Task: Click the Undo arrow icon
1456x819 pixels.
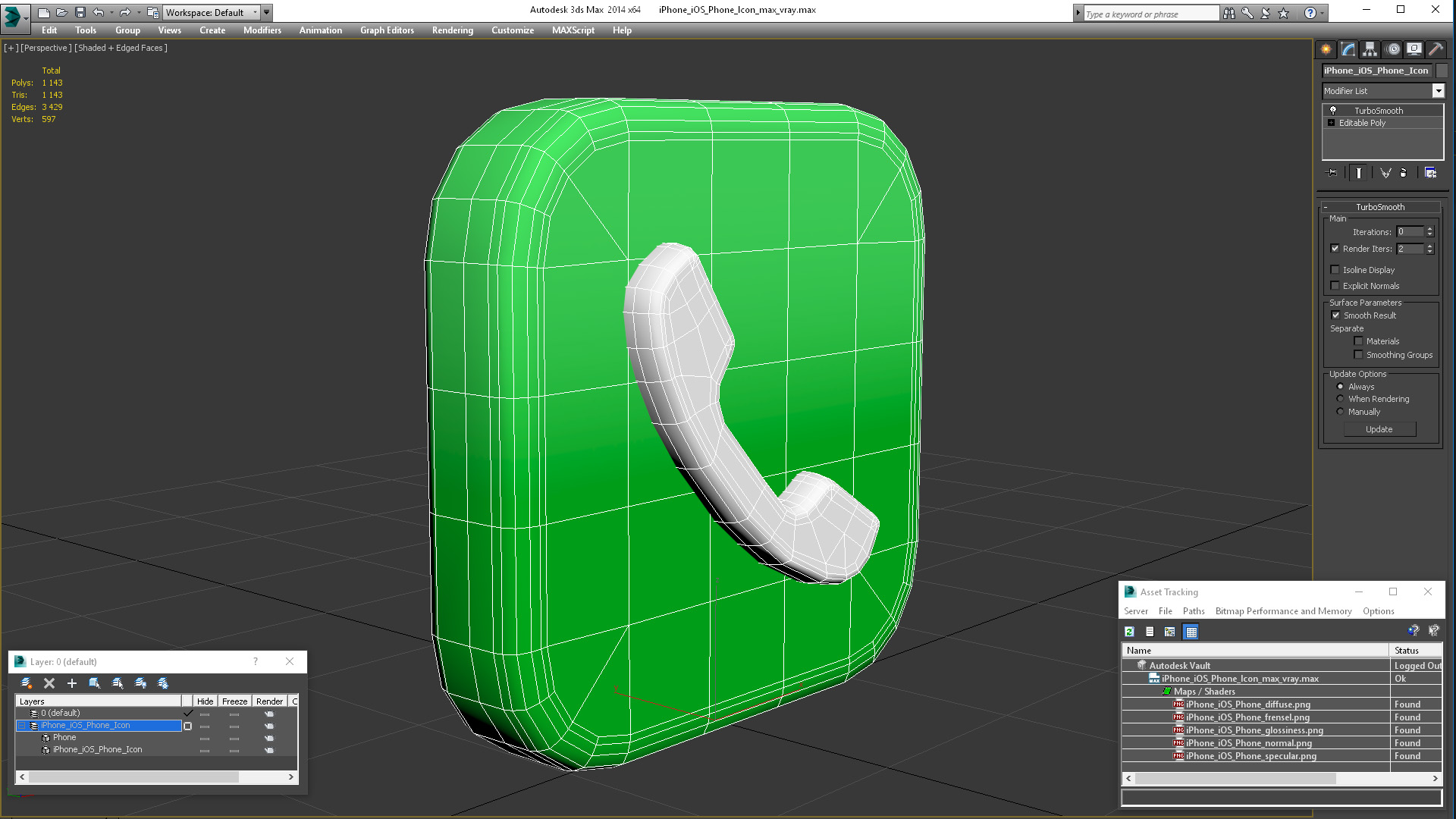Action: coord(98,12)
